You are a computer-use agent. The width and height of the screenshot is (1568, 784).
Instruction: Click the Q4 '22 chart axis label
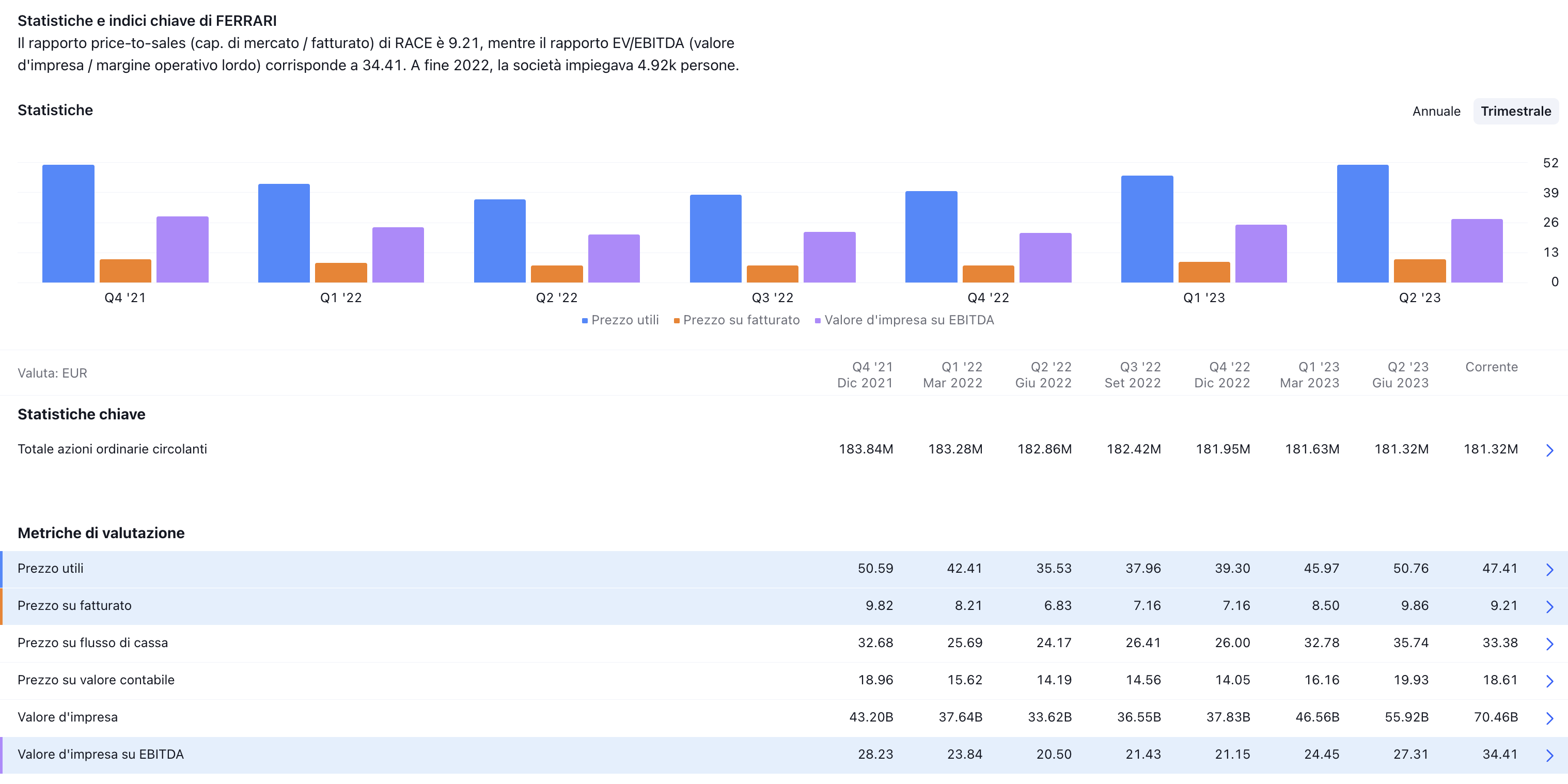[x=988, y=297]
